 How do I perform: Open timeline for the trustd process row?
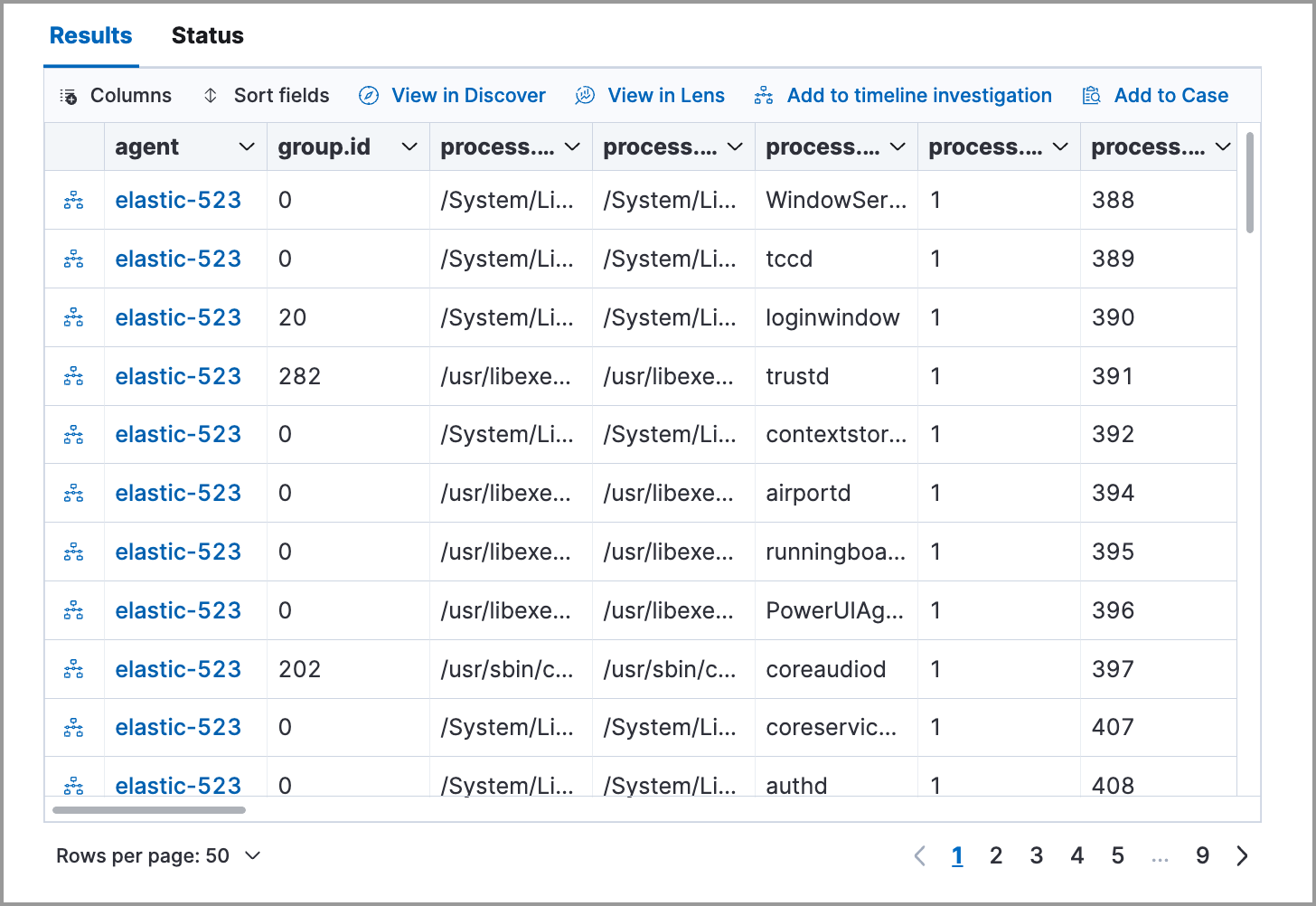(x=73, y=376)
